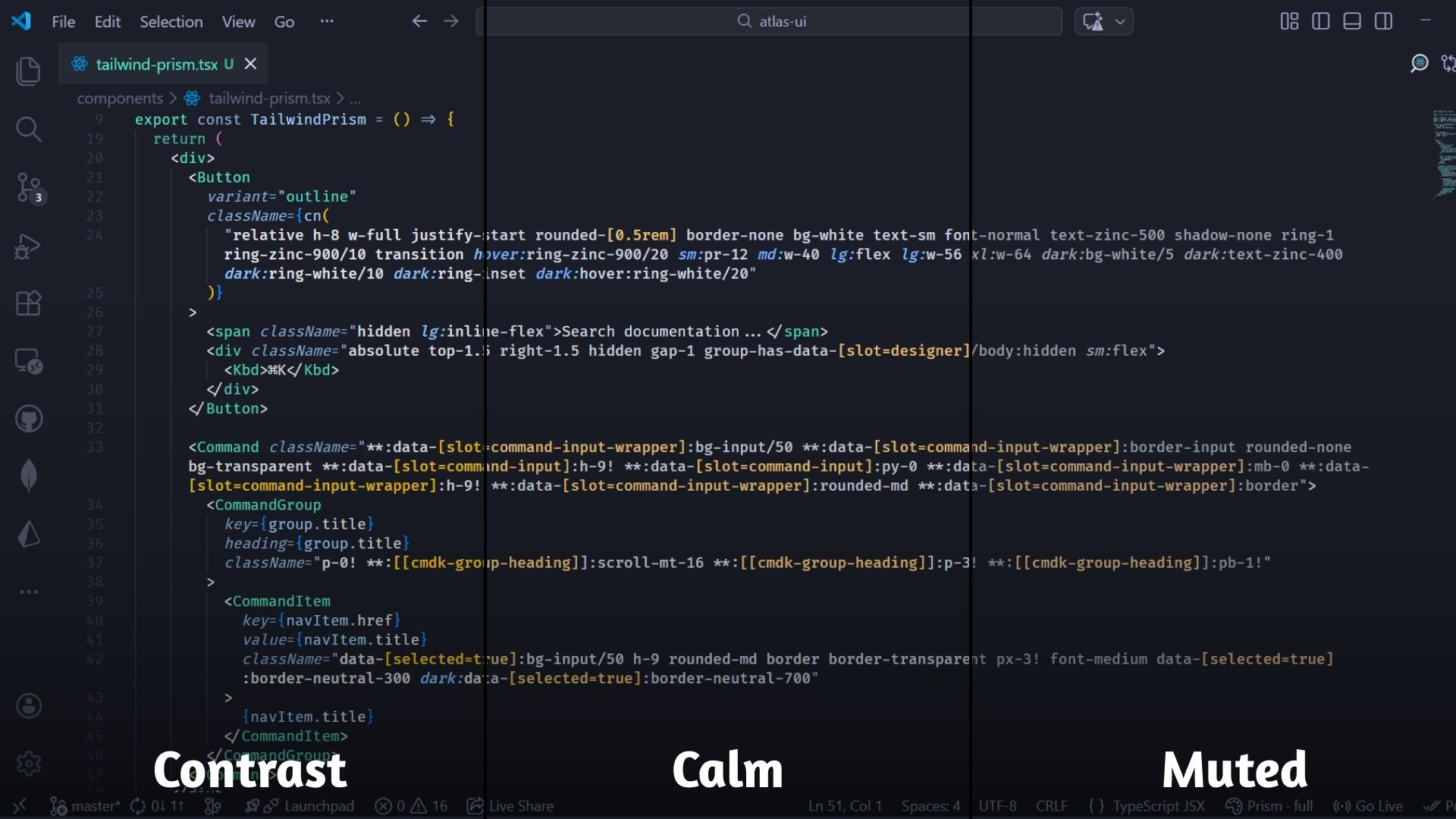
Task: Expand additional views ellipsis in activity bar
Action: (29, 591)
